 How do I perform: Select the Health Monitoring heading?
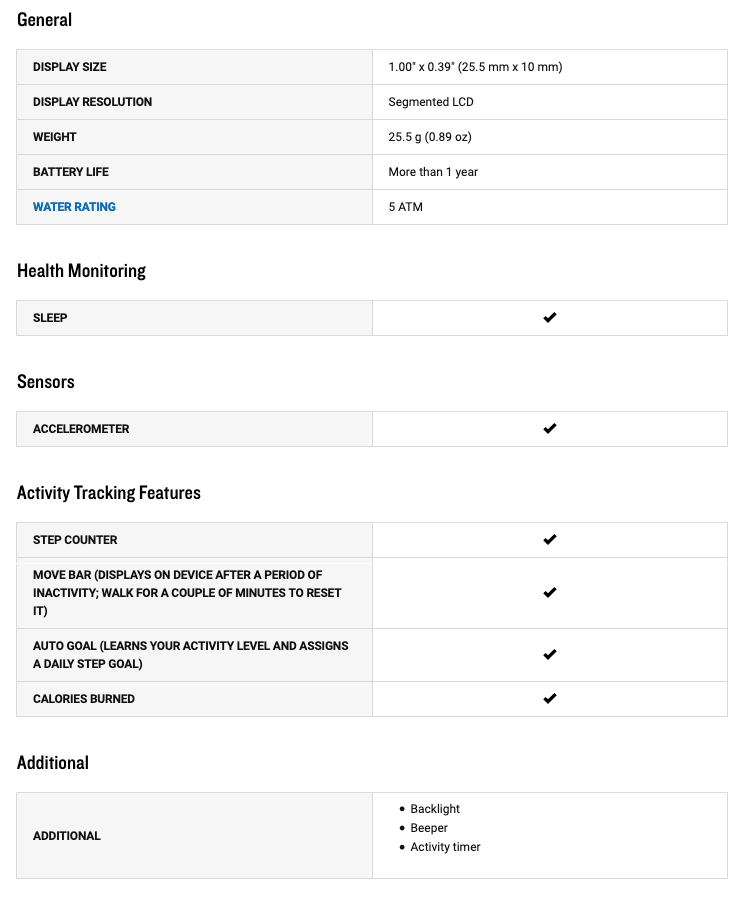(x=81, y=271)
